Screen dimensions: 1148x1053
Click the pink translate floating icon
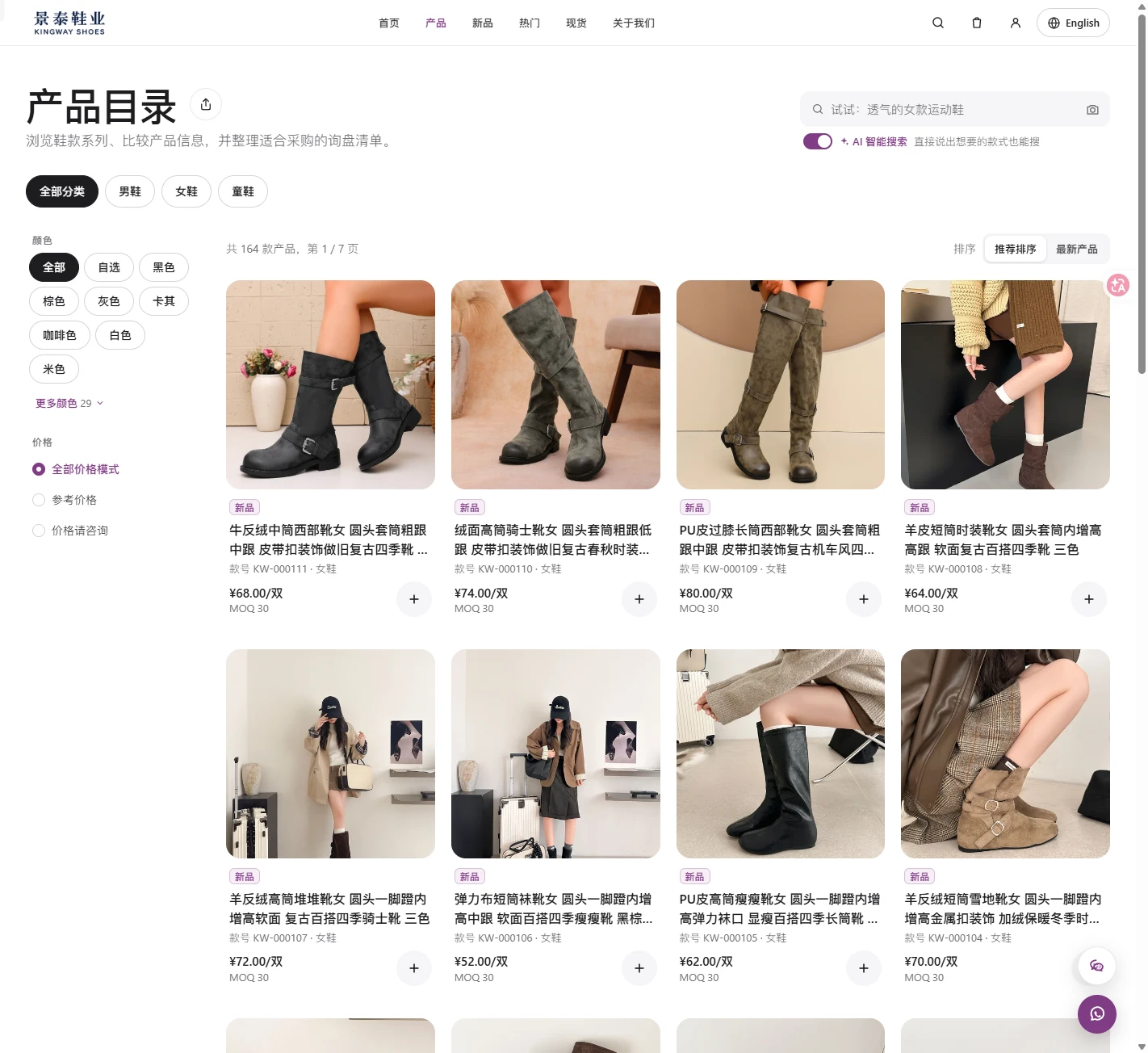tap(1118, 285)
